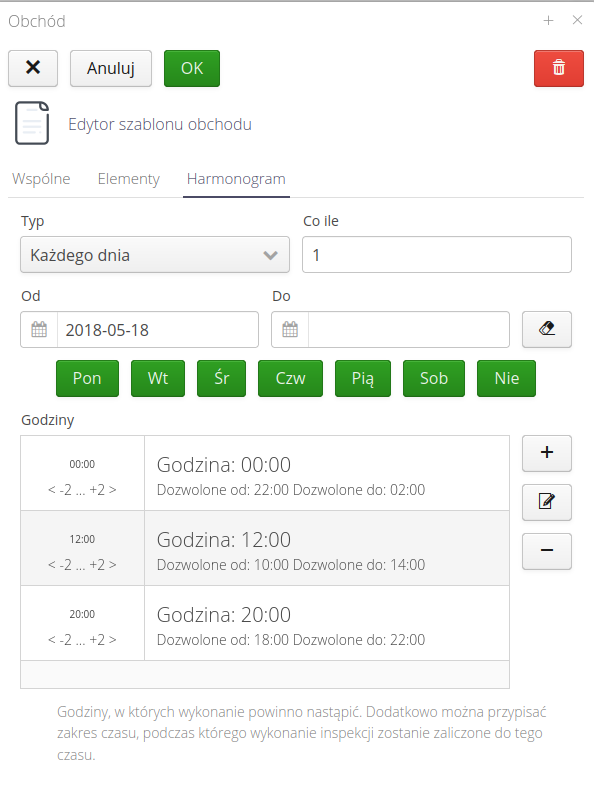This screenshot has height=788, width=594.
Task: Toggle the Pon weekday button
Action: point(87,378)
